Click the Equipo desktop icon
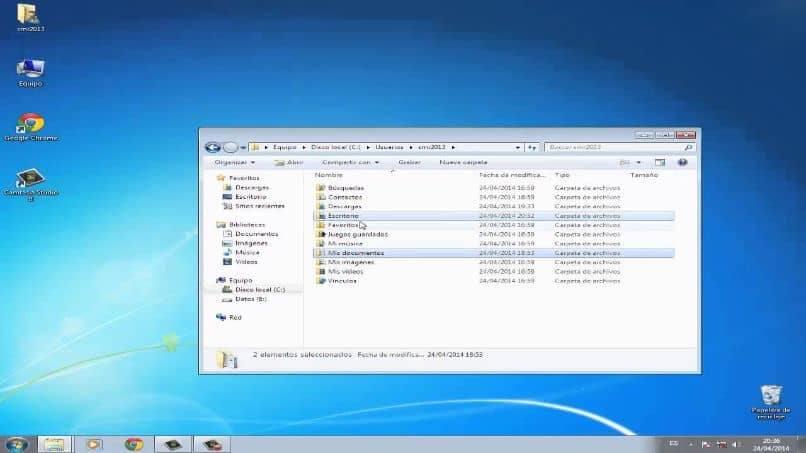Image resolution: width=806 pixels, height=453 pixels. [x=30, y=73]
